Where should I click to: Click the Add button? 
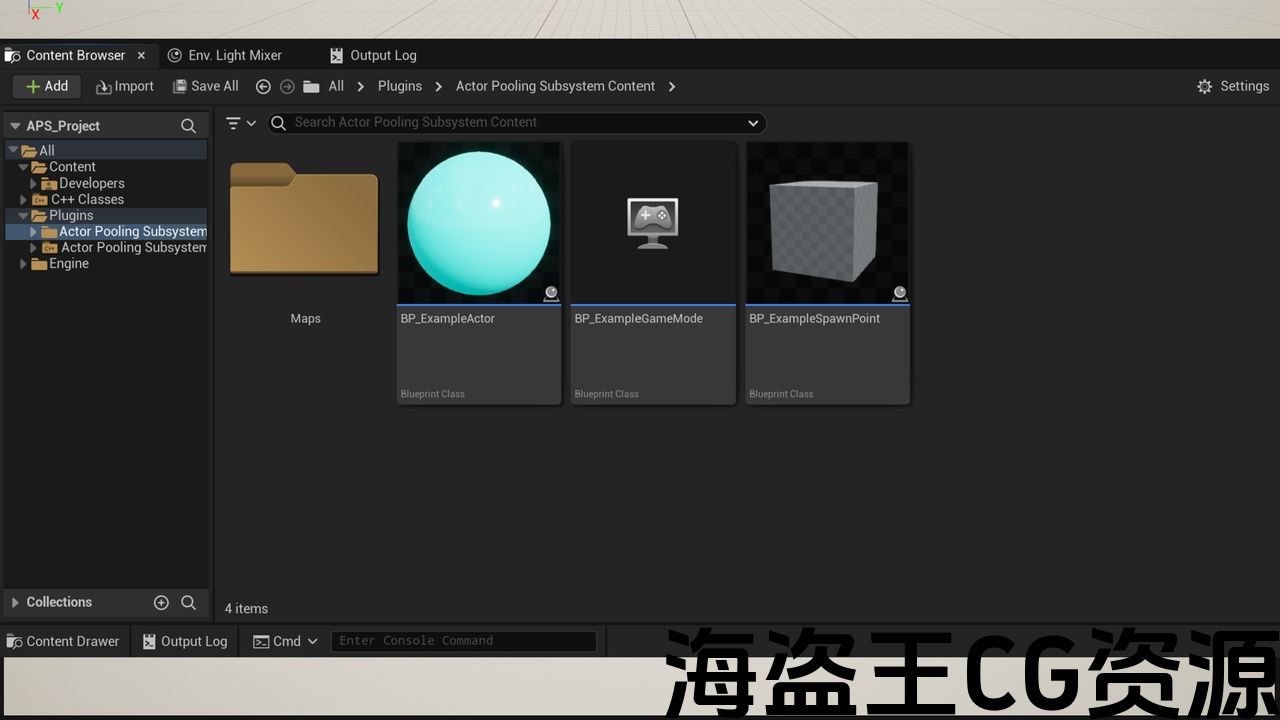pos(46,87)
